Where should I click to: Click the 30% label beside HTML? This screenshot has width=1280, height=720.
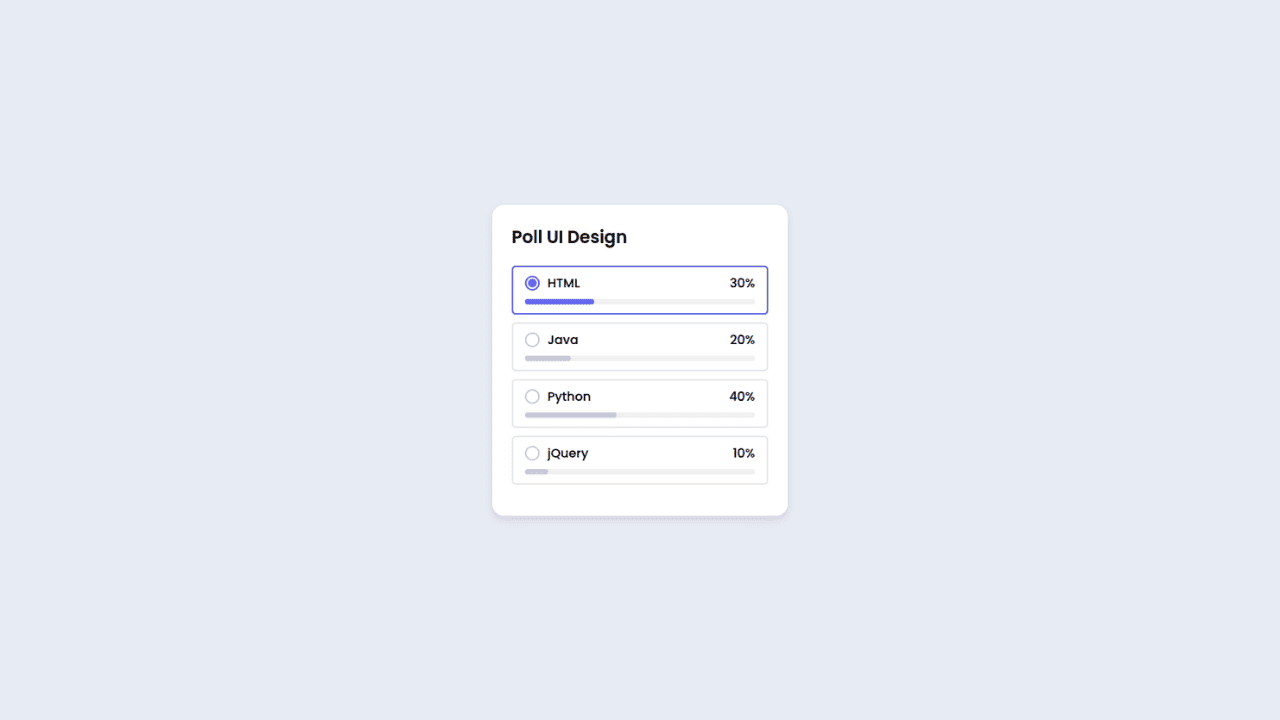pos(742,283)
